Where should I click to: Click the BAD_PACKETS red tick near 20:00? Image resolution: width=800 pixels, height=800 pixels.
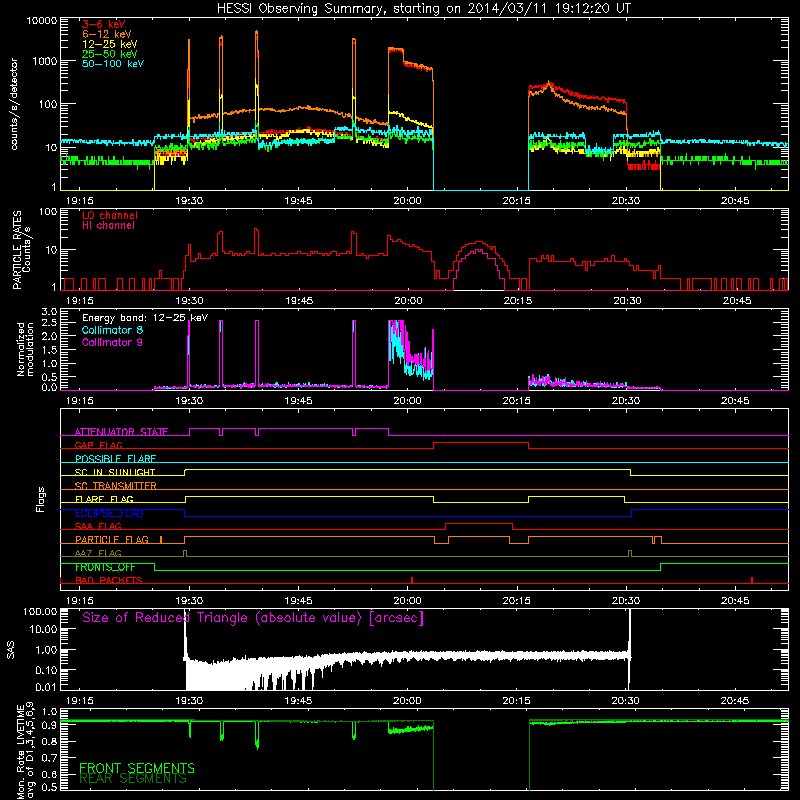point(412,580)
